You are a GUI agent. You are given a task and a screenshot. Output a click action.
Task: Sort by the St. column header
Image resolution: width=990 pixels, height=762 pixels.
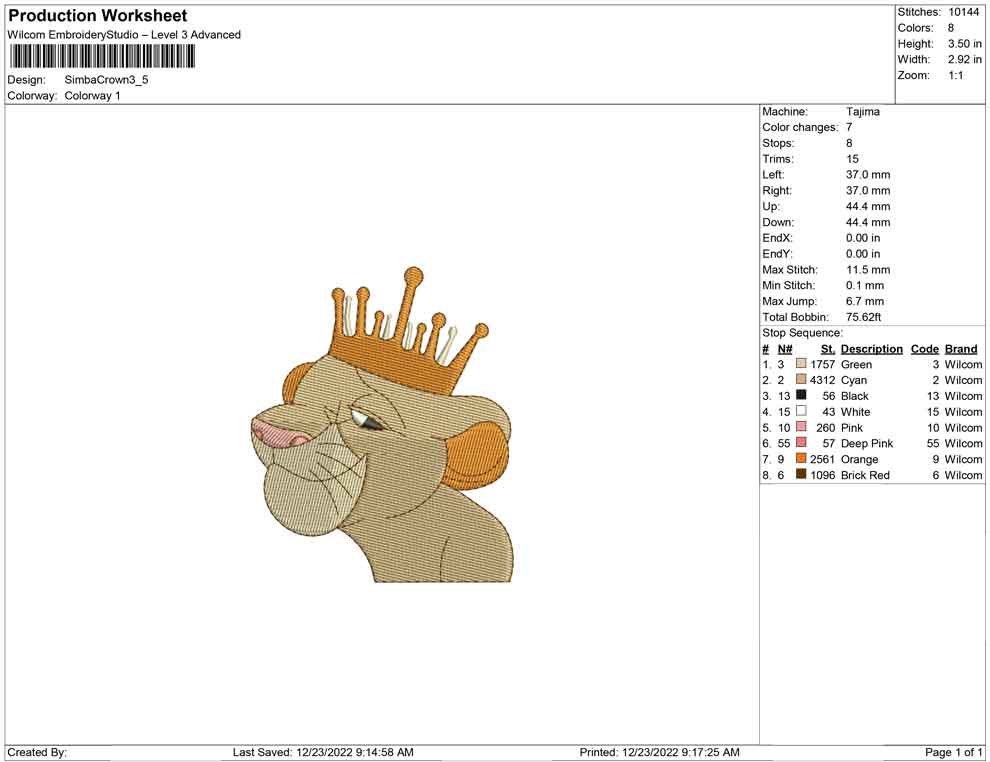pos(827,349)
